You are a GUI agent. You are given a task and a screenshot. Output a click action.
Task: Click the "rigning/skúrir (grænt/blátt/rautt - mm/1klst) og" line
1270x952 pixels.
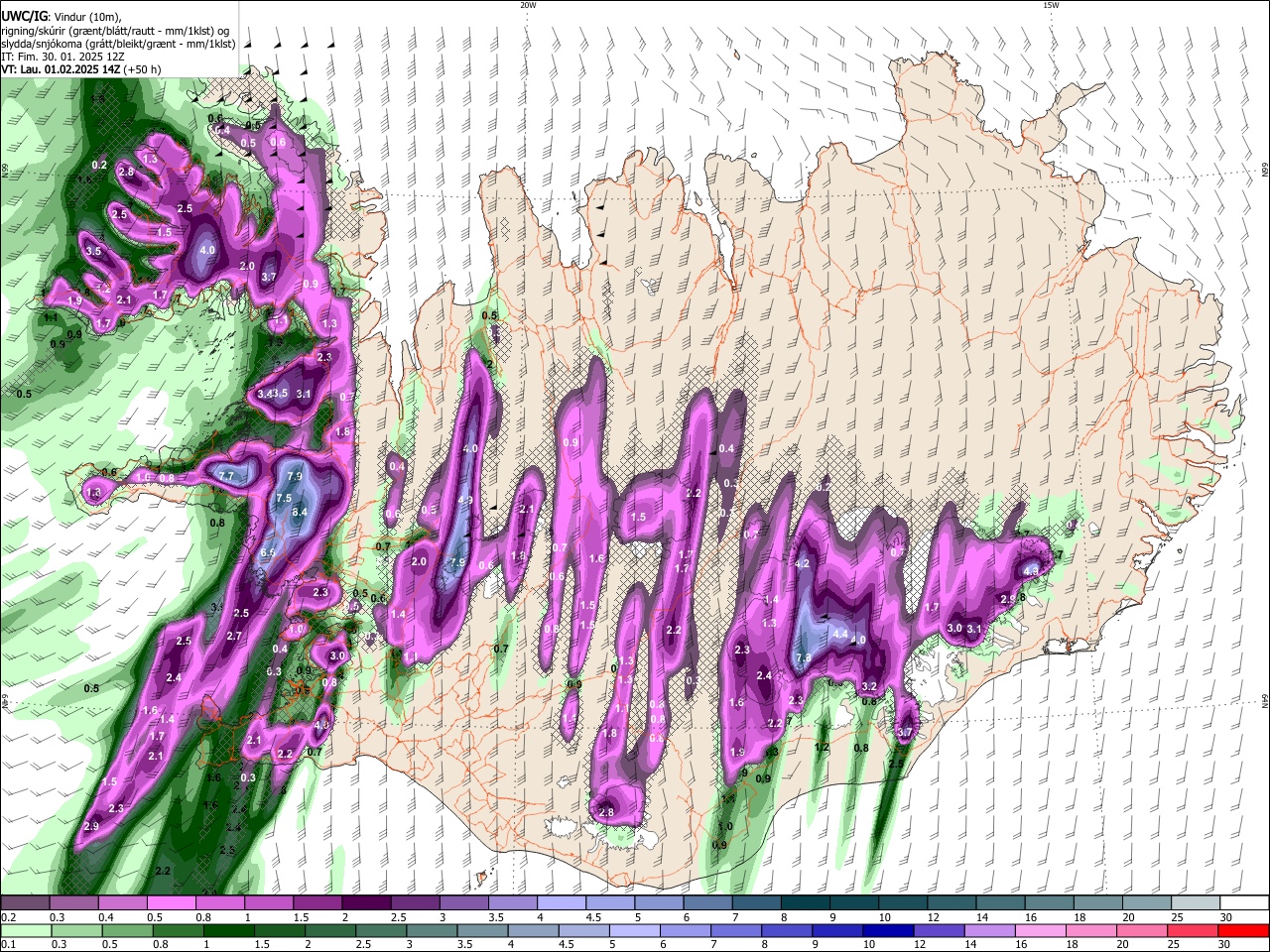117,31
